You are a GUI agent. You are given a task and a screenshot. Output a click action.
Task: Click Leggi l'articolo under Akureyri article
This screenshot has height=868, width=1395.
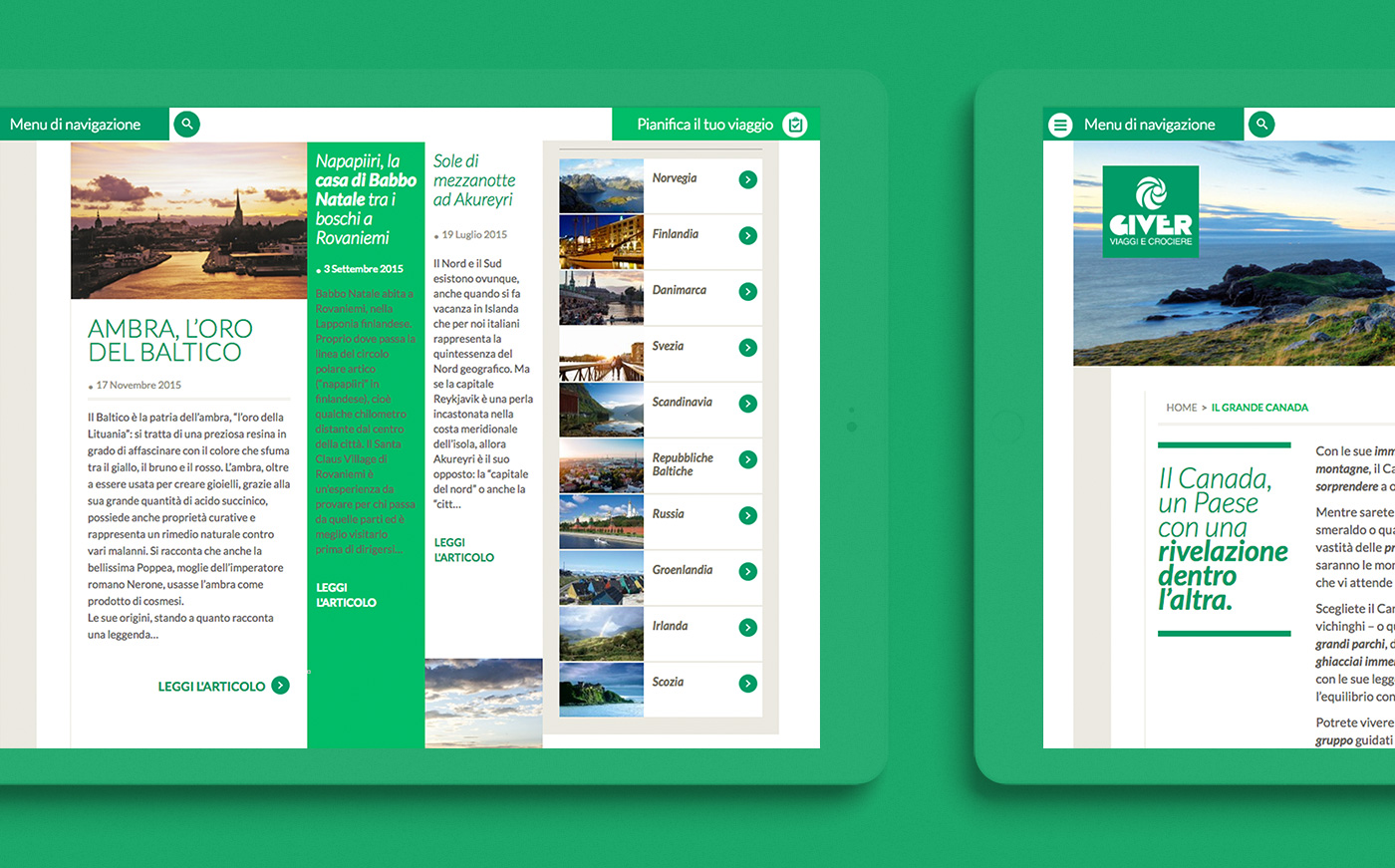coord(463,550)
